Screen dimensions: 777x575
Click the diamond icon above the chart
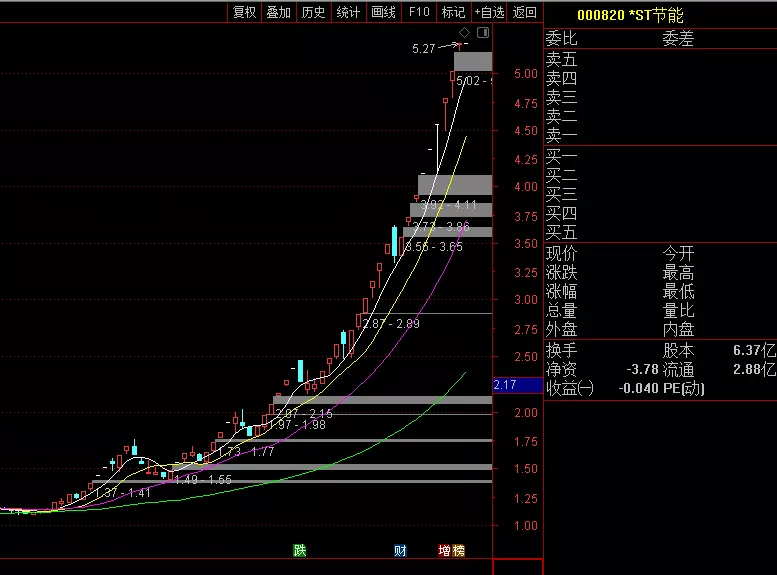point(464,33)
